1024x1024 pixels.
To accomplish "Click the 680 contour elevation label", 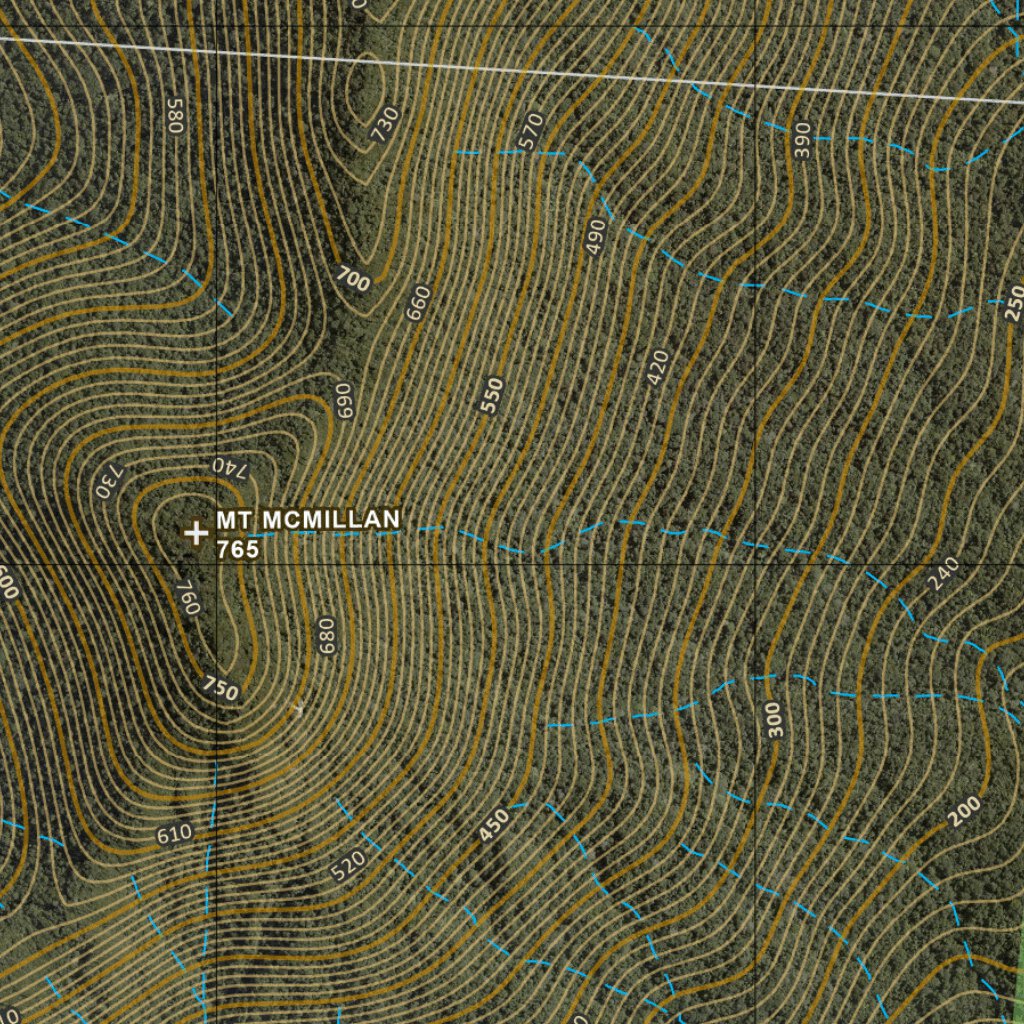I will pos(327,636).
